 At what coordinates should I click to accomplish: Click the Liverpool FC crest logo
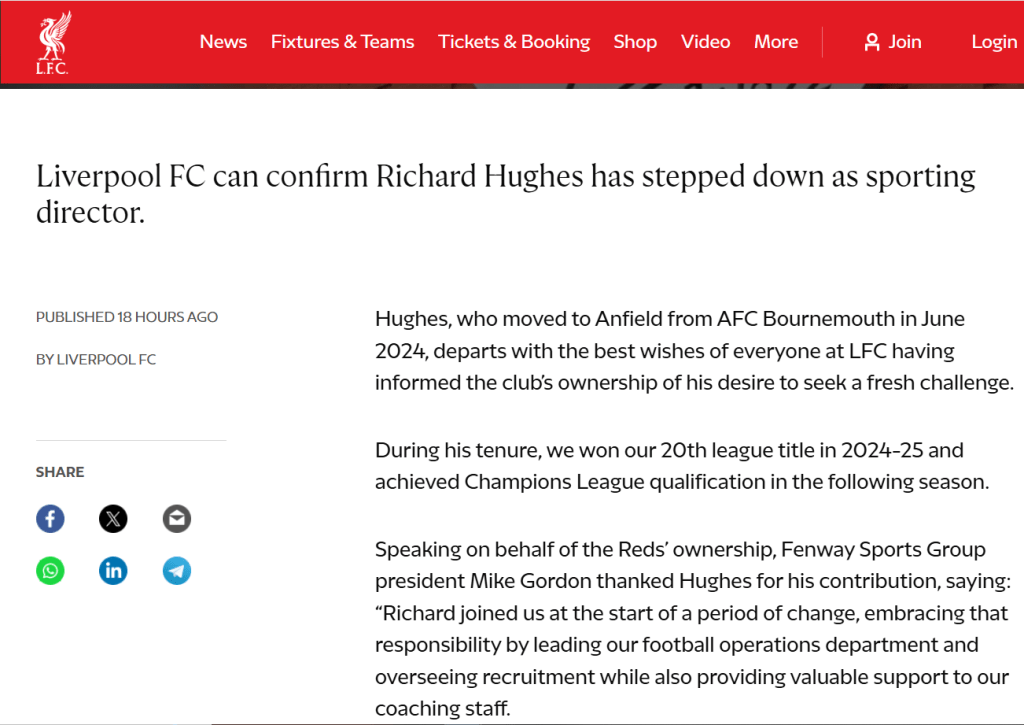tap(53, 43)
